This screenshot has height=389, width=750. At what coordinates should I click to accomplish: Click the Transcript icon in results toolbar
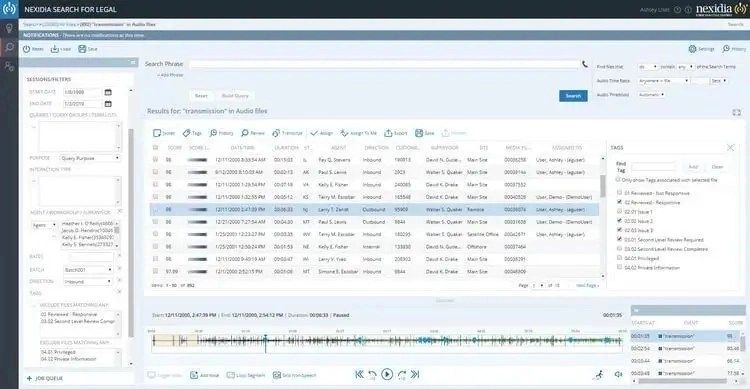tap(276, 133)
